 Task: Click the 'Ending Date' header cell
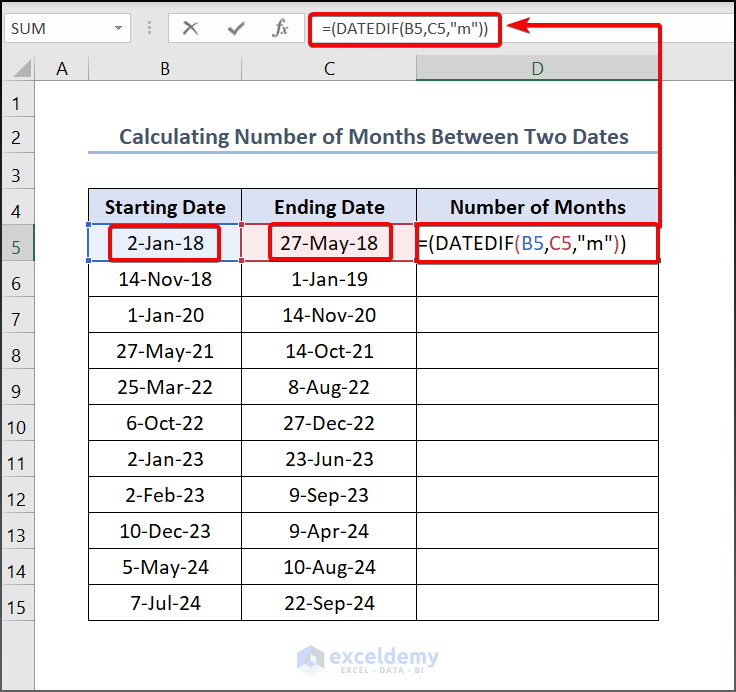[329, 207]
